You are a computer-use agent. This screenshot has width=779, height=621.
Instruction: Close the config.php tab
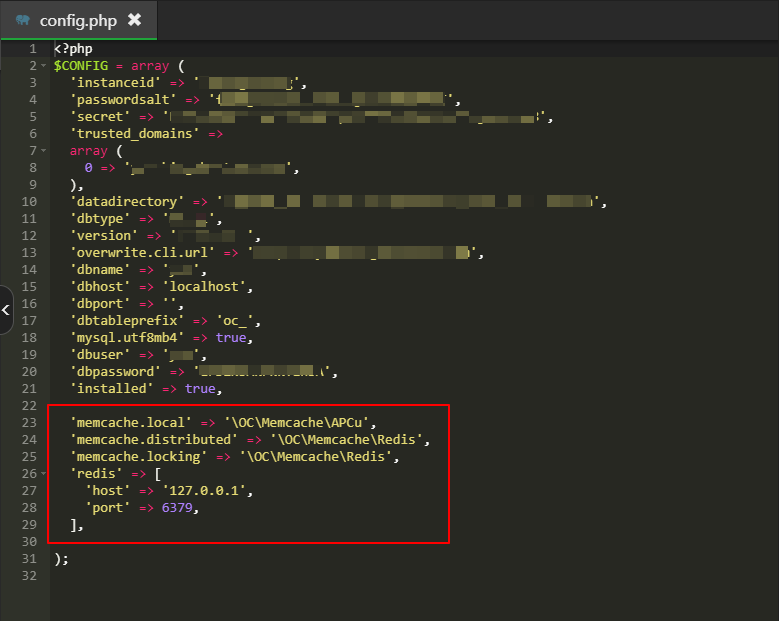(x=134, y=20)
